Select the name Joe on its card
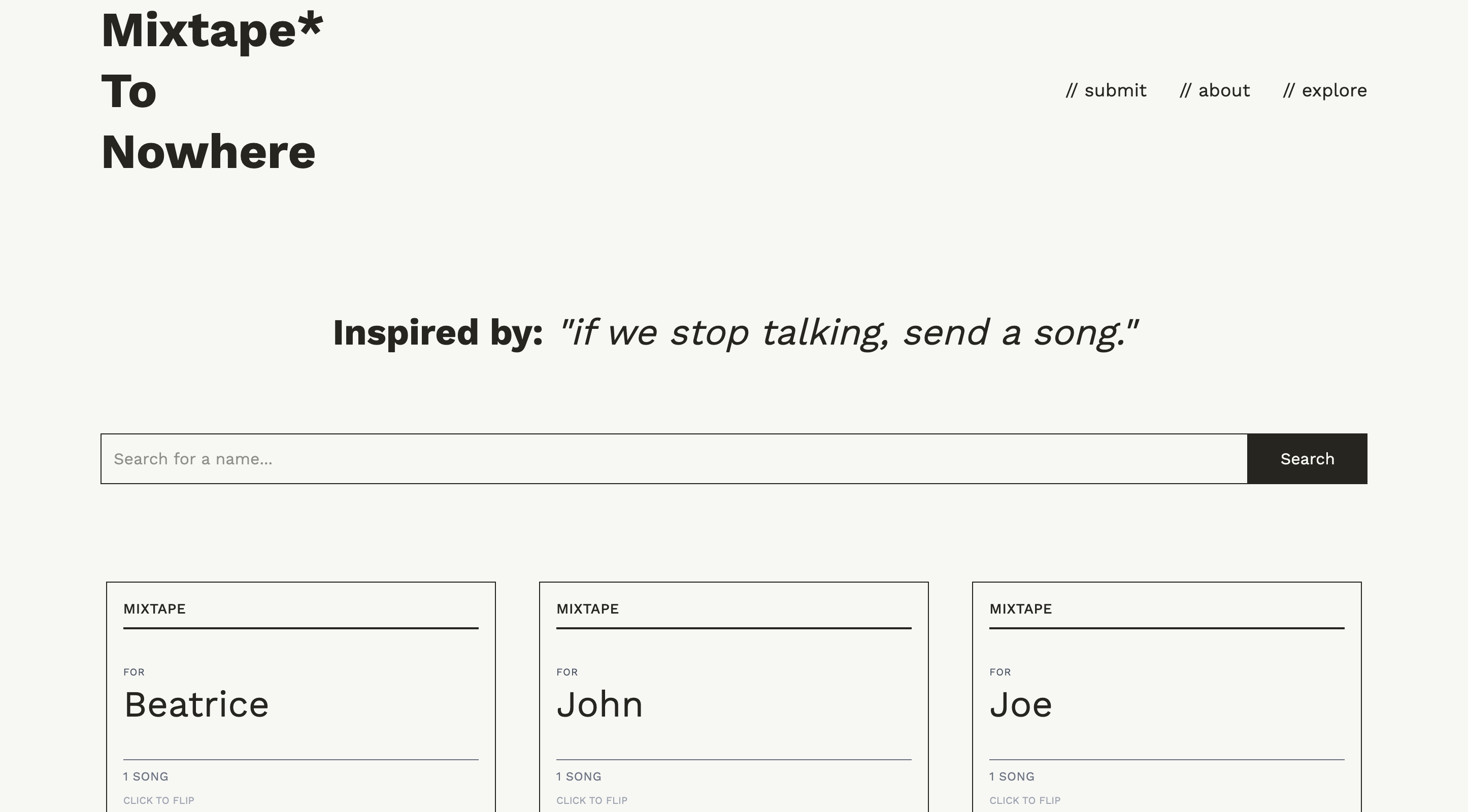 (1021, 705)
